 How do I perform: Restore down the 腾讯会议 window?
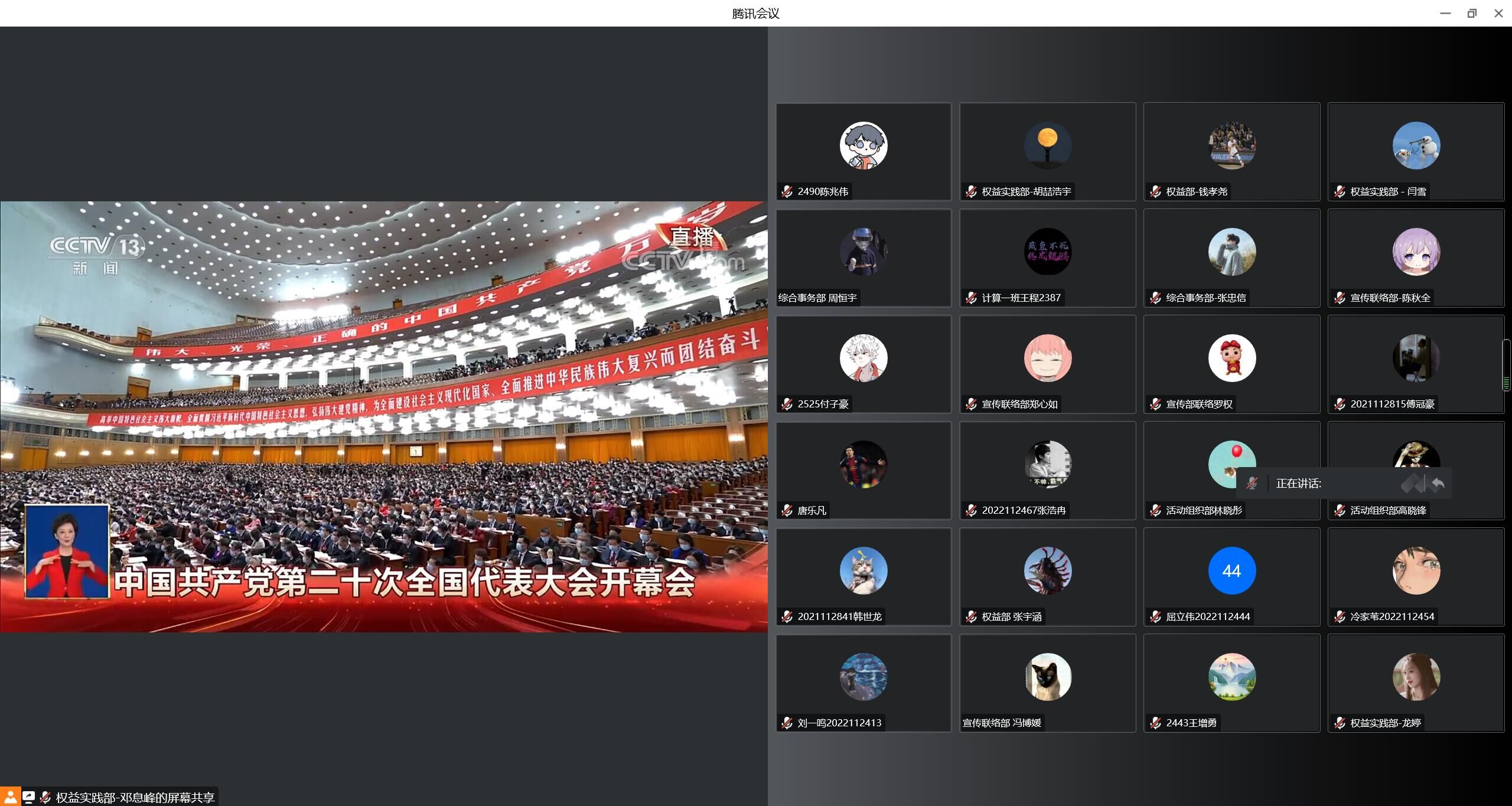1472,13
